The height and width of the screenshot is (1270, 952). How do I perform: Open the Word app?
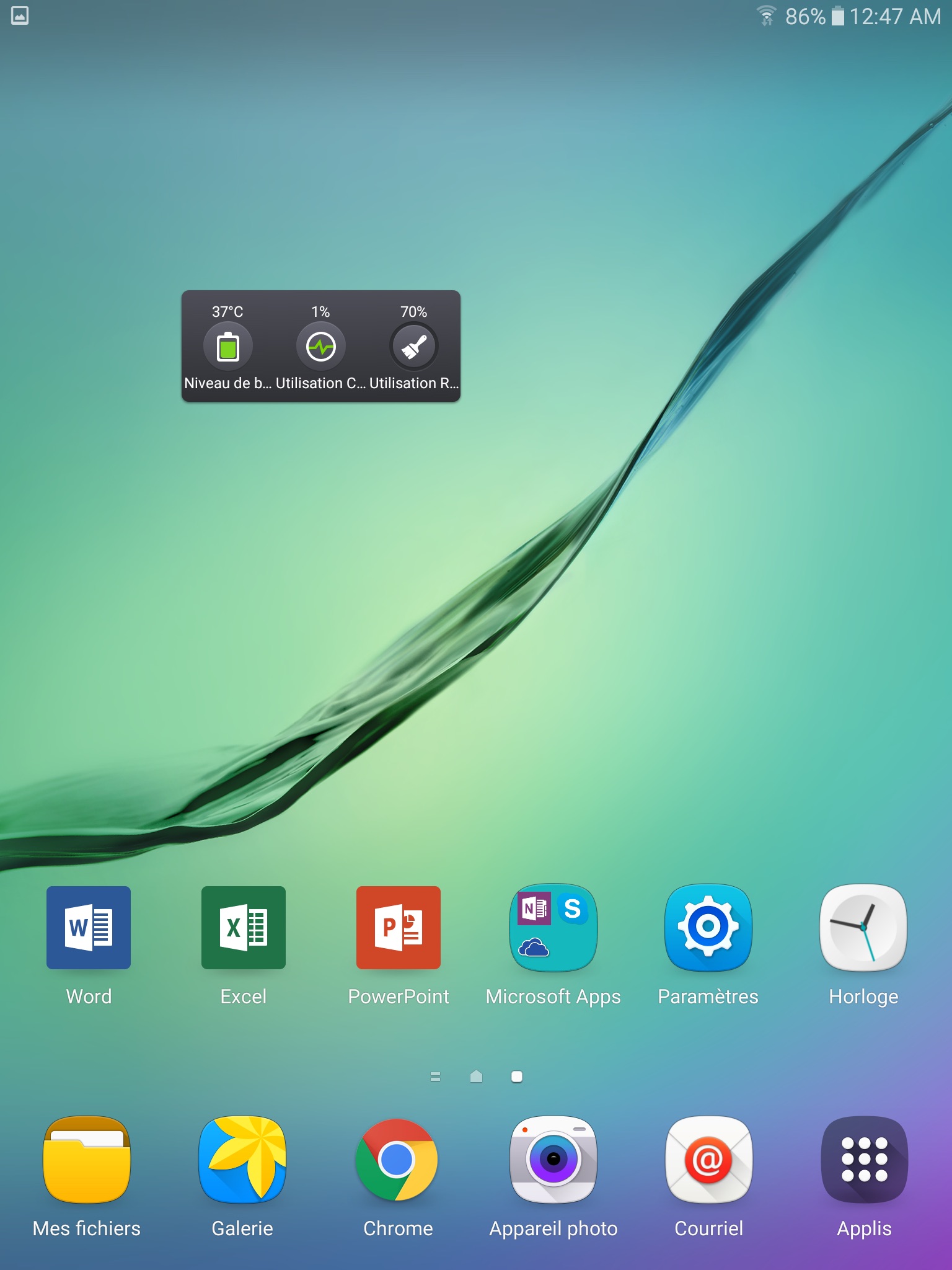(89, 928)
